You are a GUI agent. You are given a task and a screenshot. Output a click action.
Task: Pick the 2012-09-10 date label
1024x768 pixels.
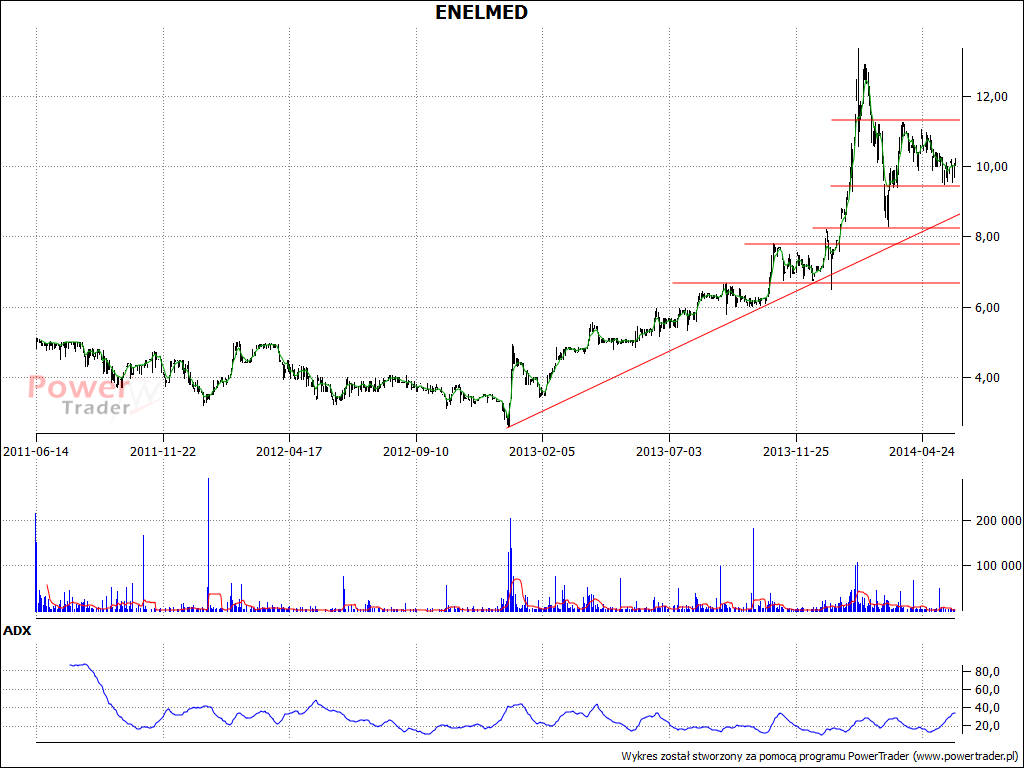point(415,451)
